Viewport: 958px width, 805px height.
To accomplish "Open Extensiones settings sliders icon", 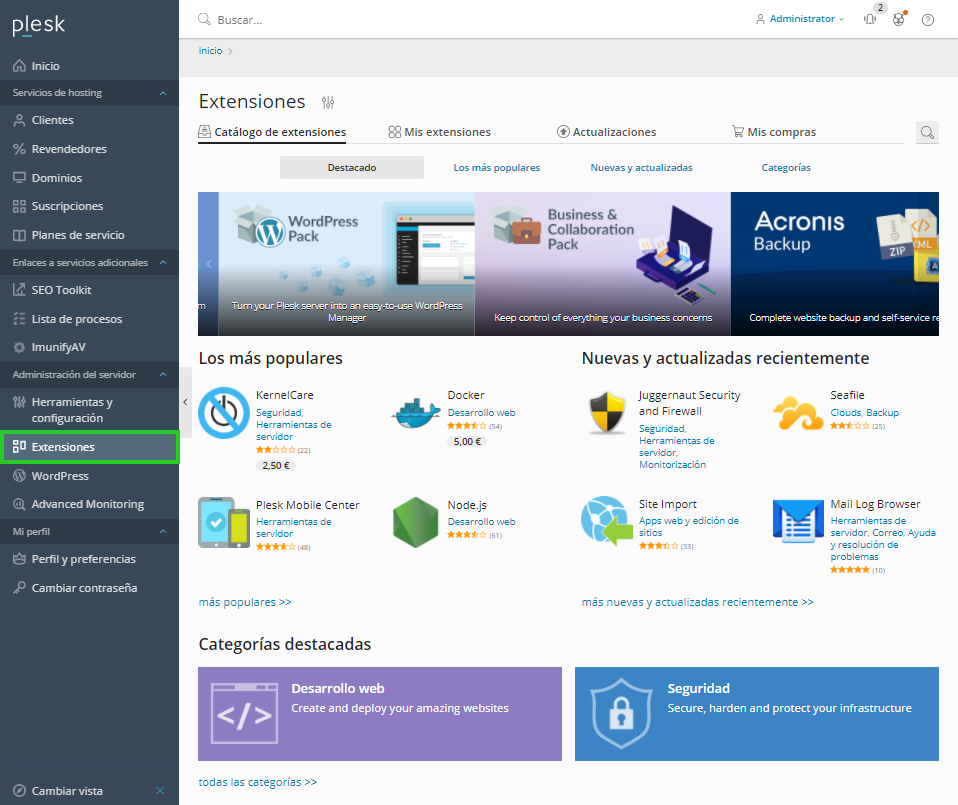I will tap(328, 102).
